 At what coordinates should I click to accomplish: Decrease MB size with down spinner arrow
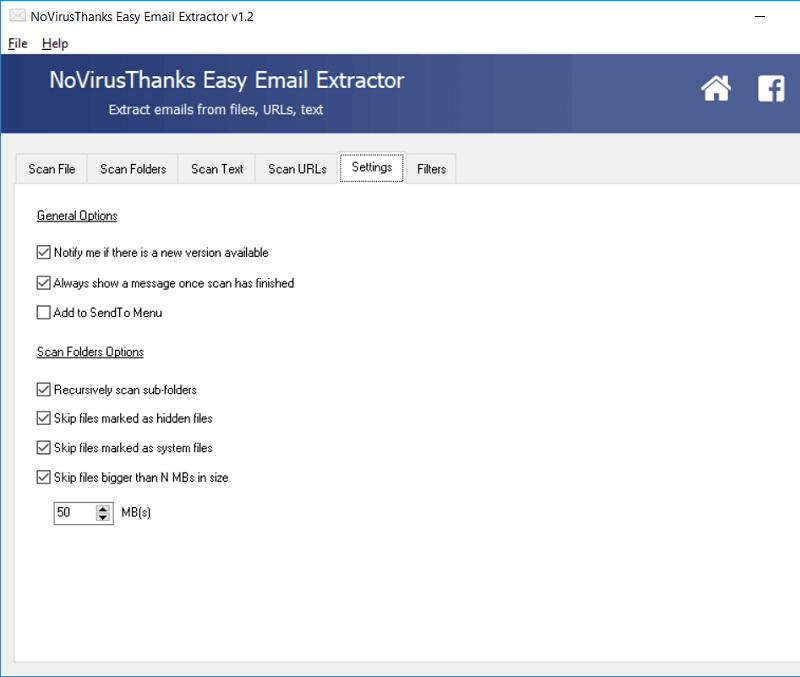click(x=103, y=517)
